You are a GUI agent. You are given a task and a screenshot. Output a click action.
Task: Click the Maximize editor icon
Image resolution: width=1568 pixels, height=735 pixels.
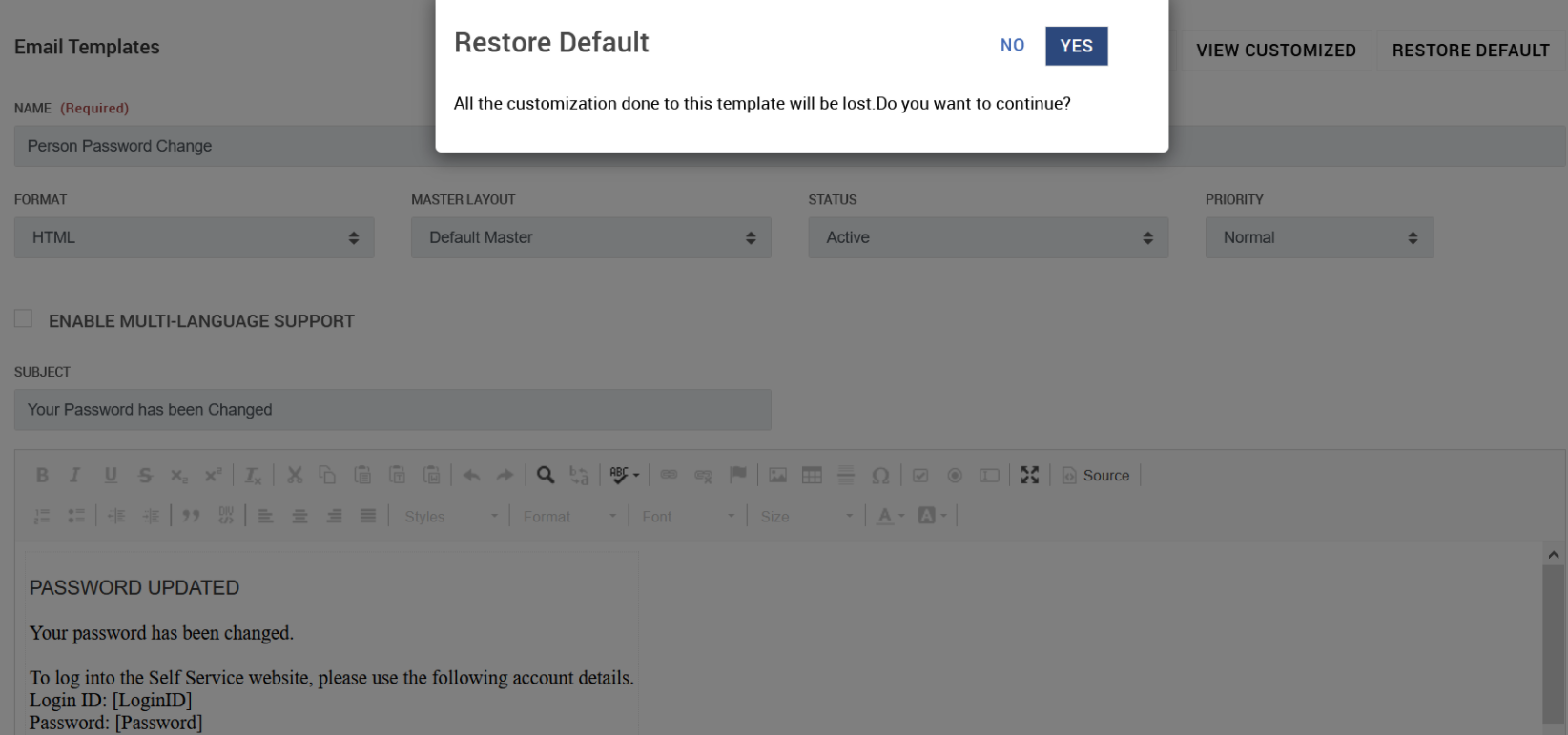point(1029,475)
